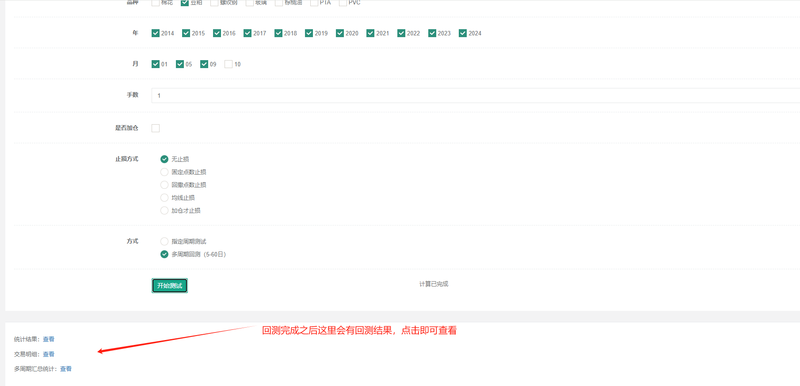Toggle the 2021 year checkbox

coord(370,33)
